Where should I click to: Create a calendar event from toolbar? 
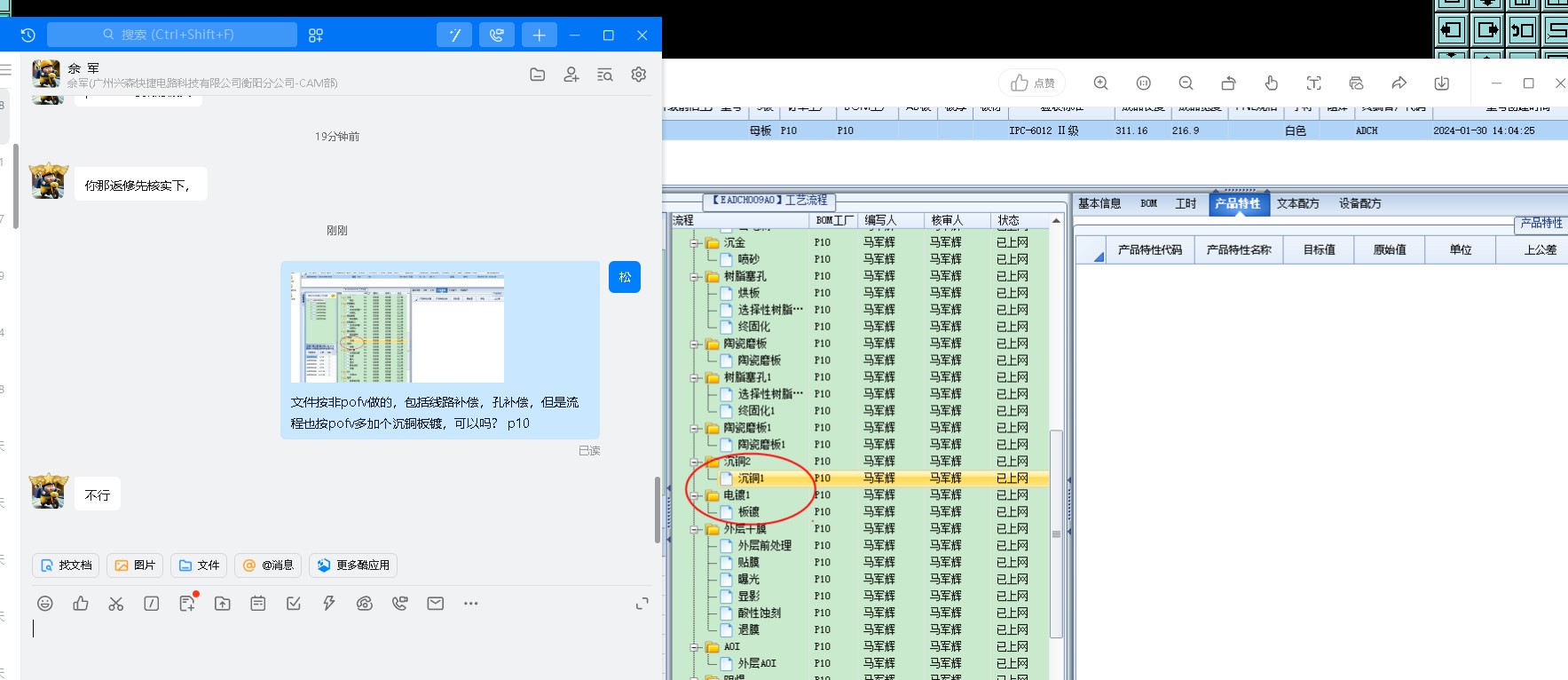point(258,604)
